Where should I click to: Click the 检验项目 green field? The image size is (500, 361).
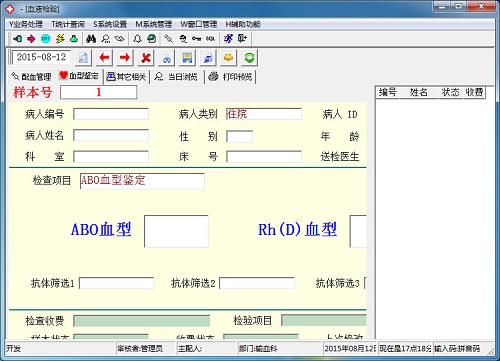[324, 321]
